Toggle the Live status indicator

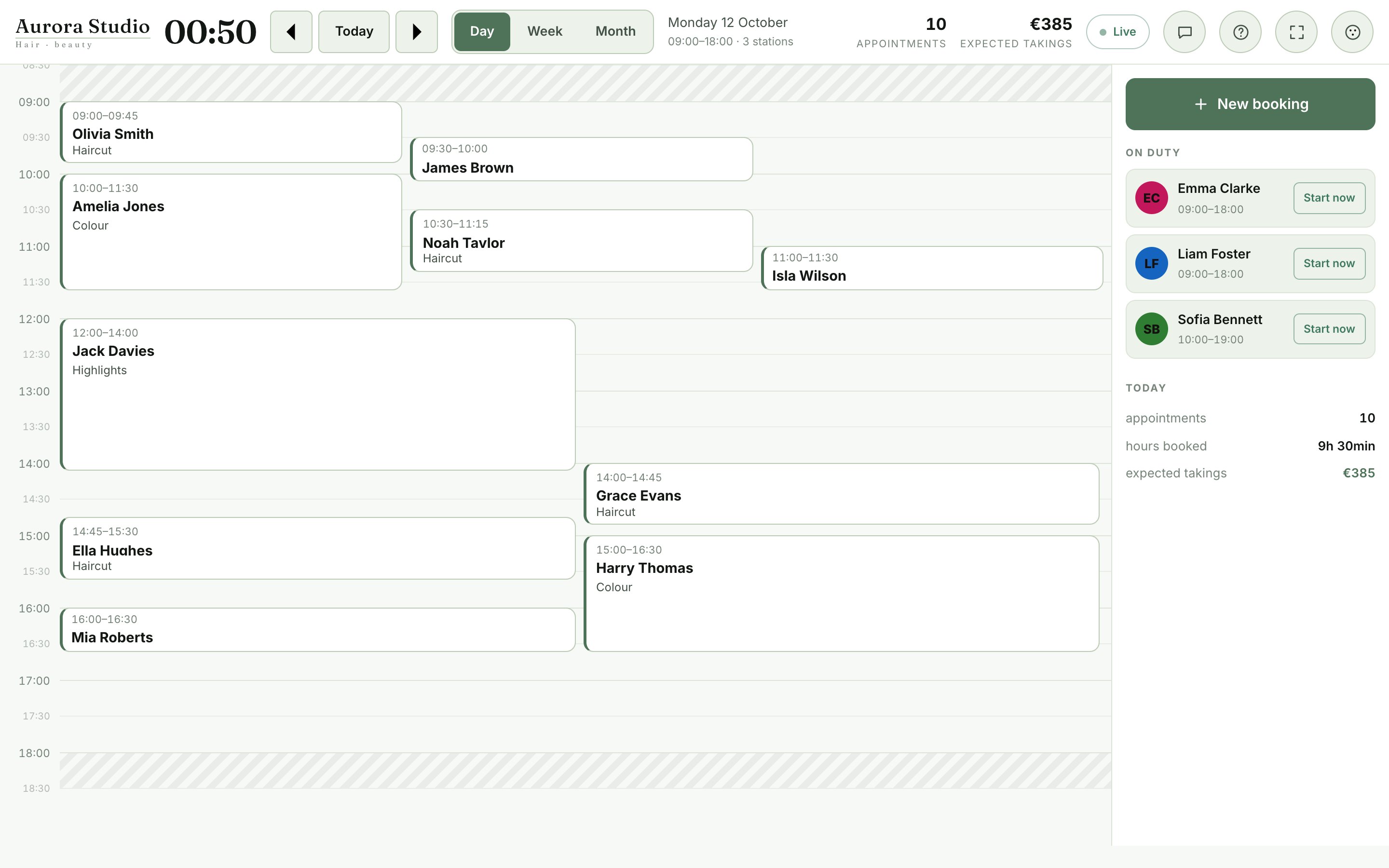click(1117, 32)
